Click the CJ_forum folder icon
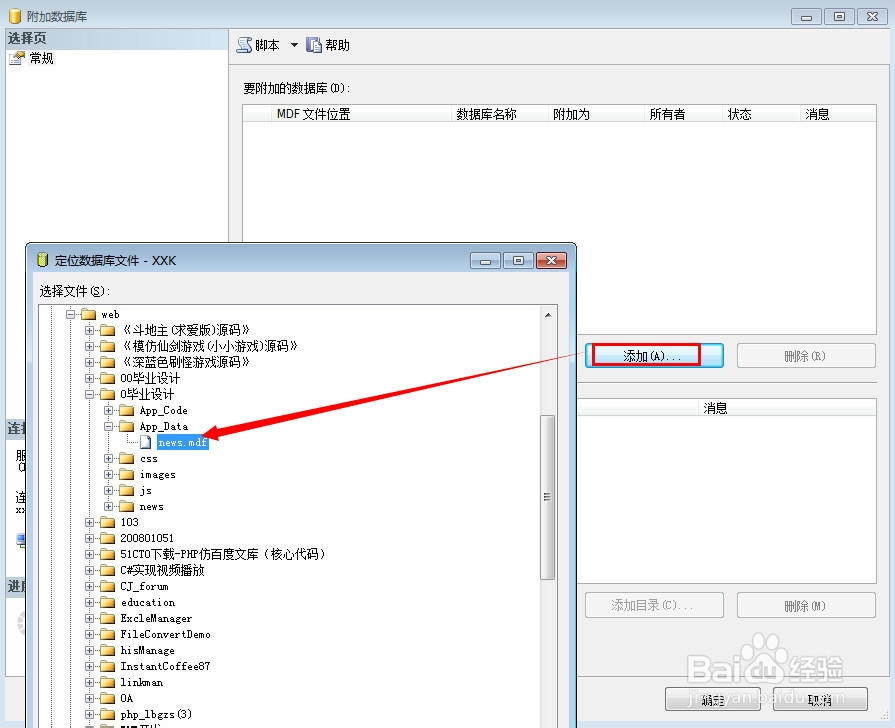Screen dimensions: 895x728 107,586
